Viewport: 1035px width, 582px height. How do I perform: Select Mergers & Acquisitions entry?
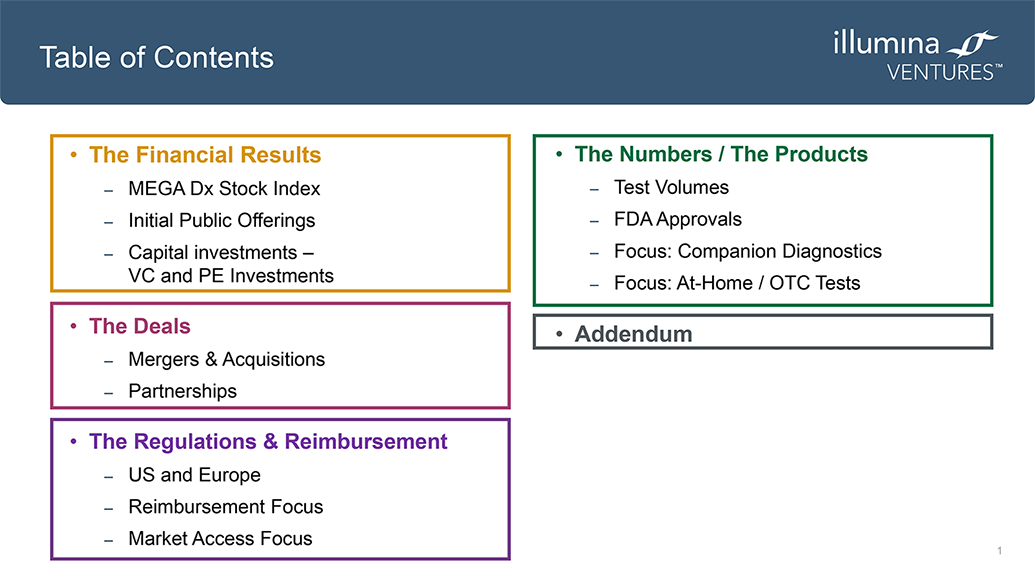[x=226, y=360]
